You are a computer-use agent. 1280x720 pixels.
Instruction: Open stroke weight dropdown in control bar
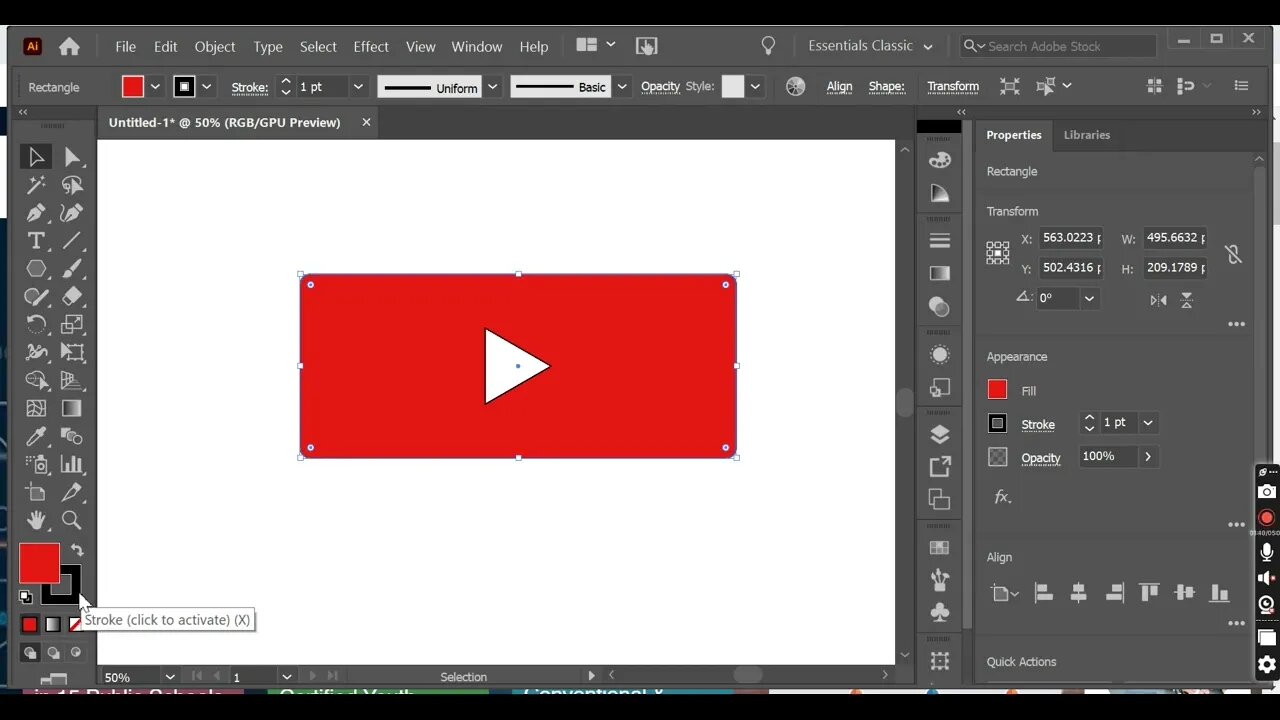pos(358,87)
